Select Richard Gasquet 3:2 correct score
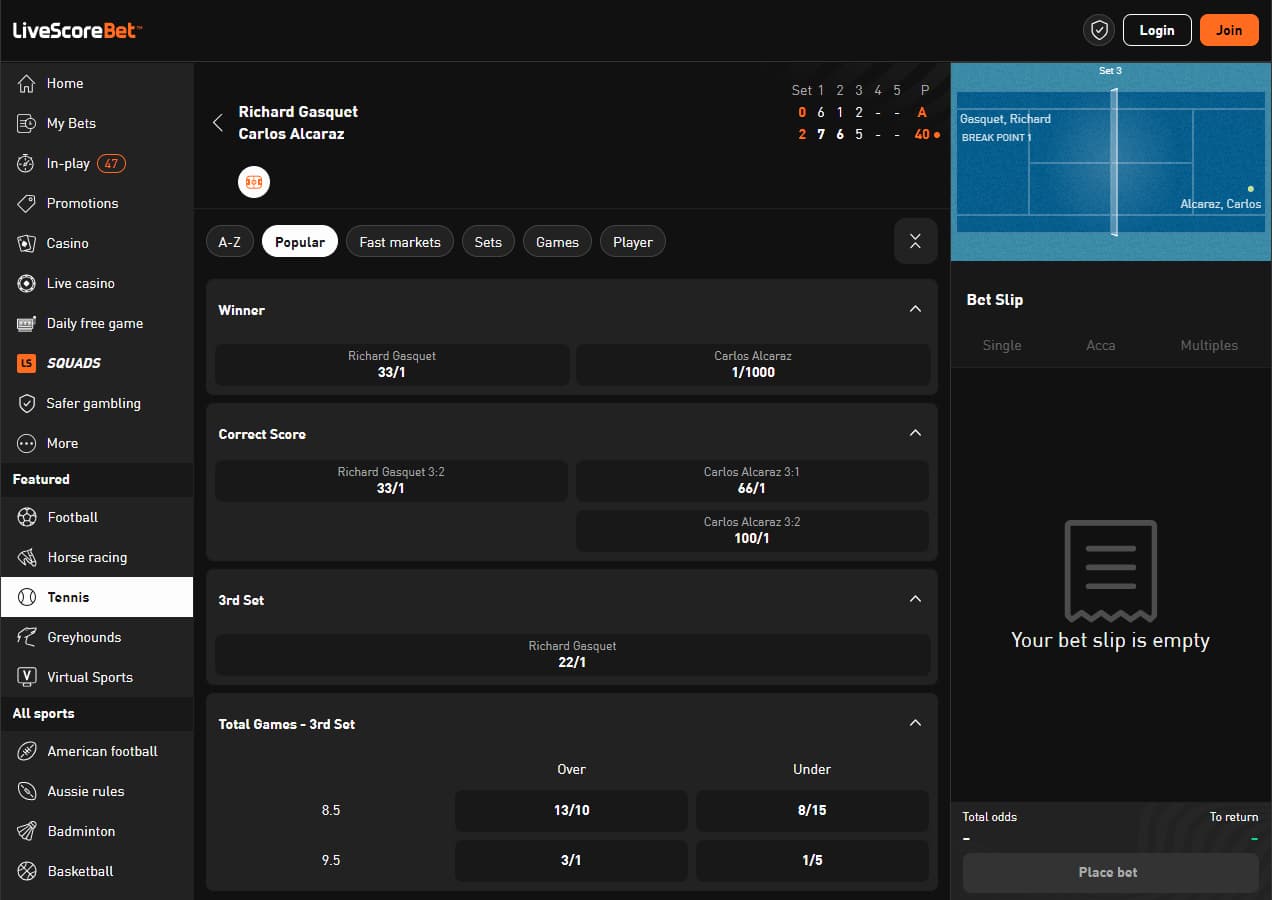Screen dimensions: 1272x900 pyautogui.click(x=391, y=481)
